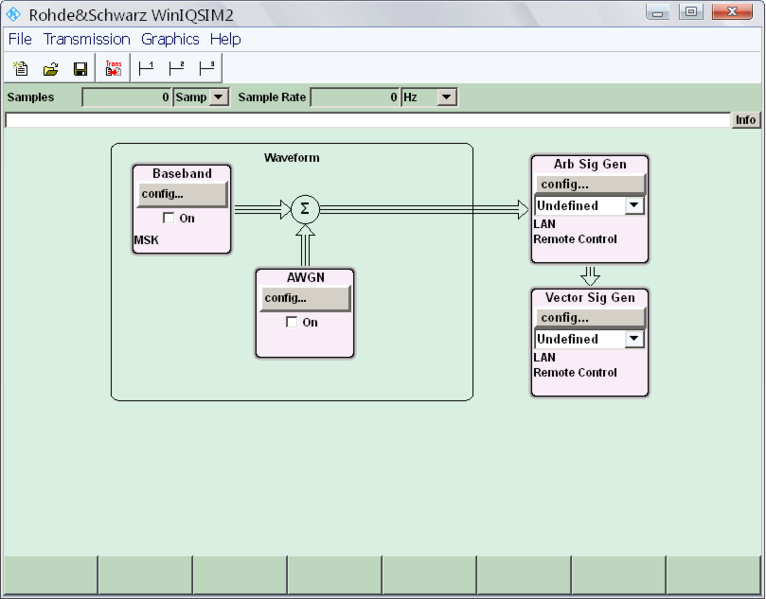Open the Transmission menu

[86, 39]
